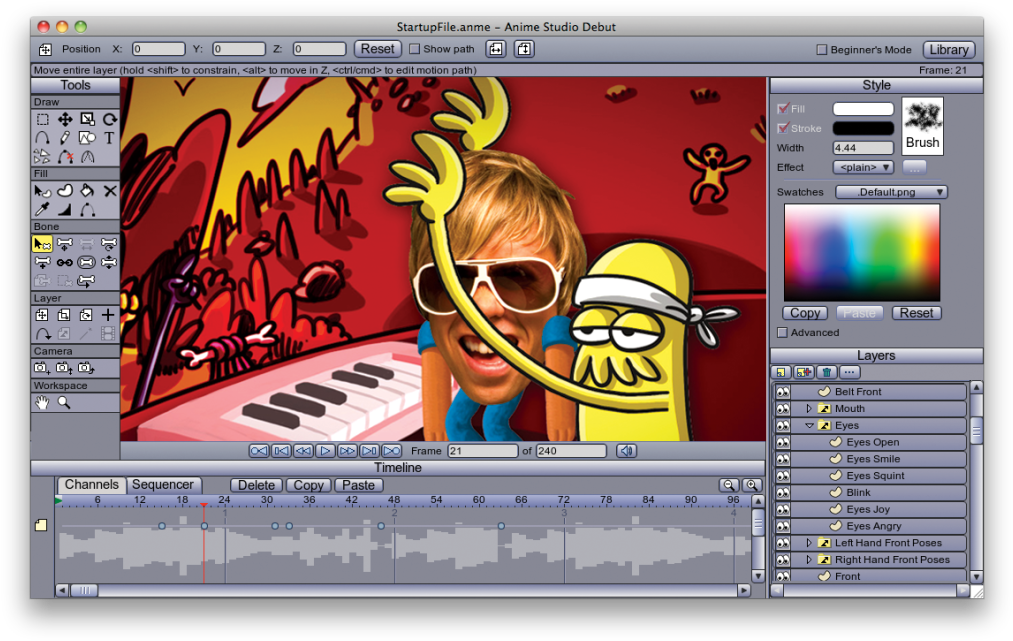Select the Set Origin plus tool in Layer
This screenshot has height=641, width=1013.
coord(108,315)
